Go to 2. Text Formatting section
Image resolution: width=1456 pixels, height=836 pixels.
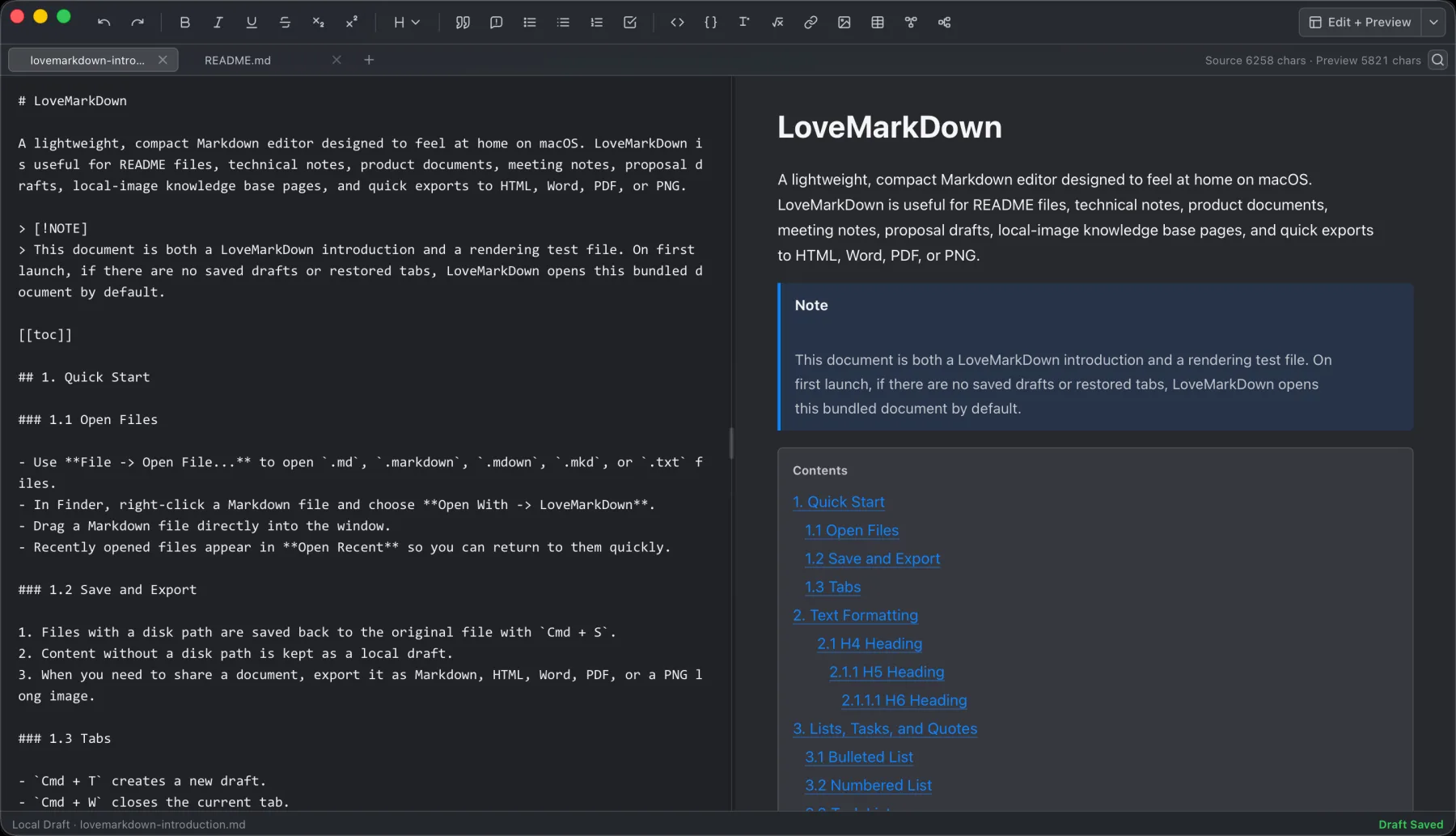click(x=855, y=615)
